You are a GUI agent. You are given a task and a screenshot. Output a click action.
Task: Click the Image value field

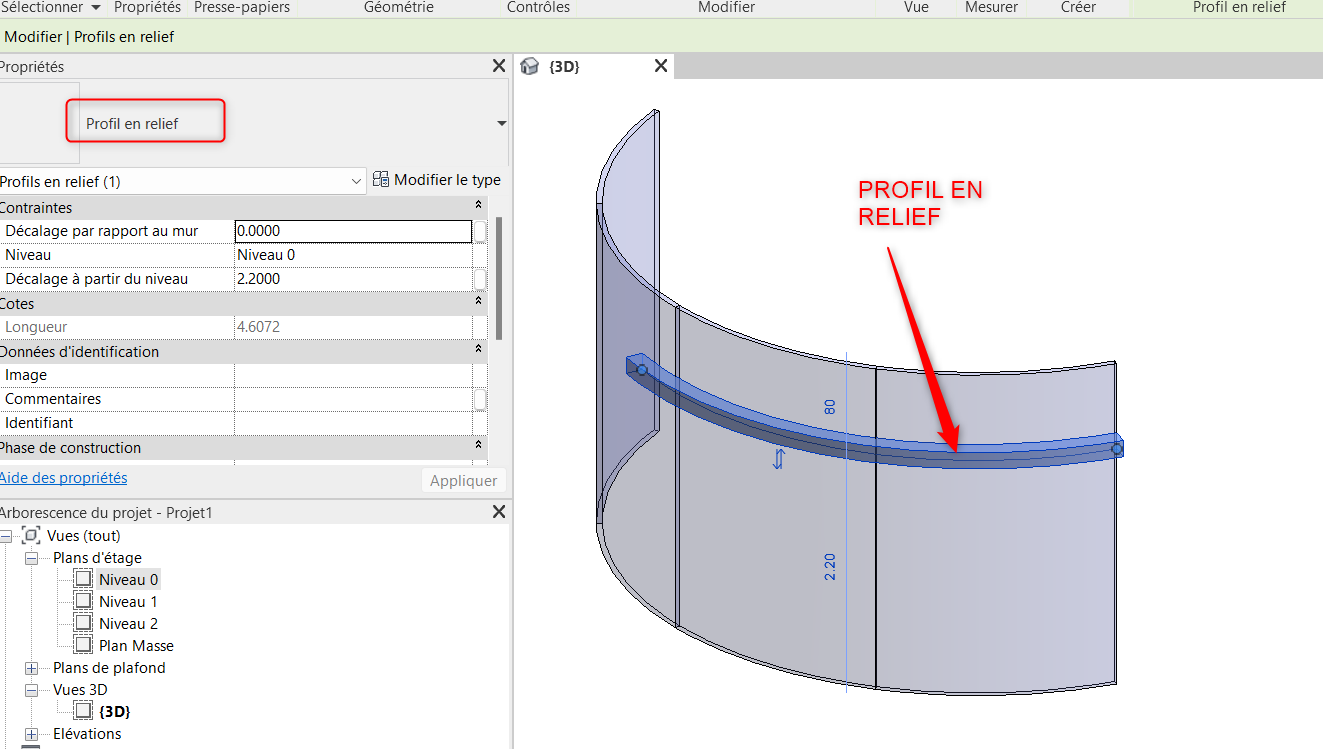[x=353, y=375]
